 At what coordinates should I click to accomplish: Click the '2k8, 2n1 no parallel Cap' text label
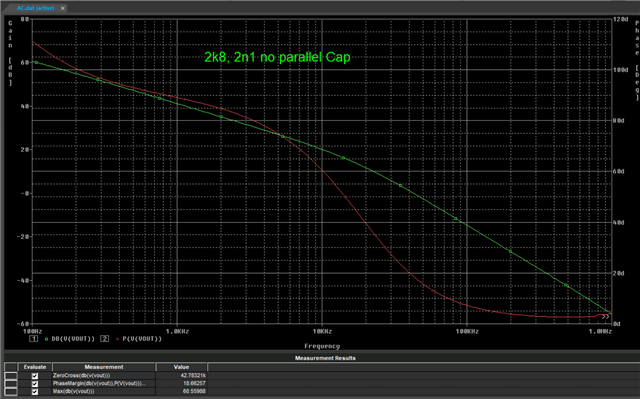pyautogui.click(x=277, y=57)
